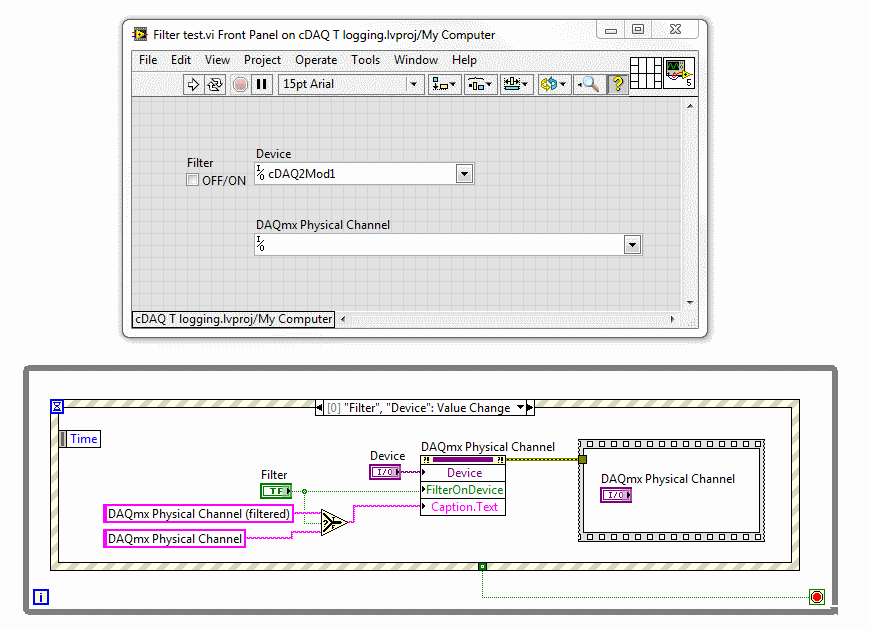Click the event timeout hourglass terminal
Viewport: 870px width, 630px height.
[x=57, y=406]
